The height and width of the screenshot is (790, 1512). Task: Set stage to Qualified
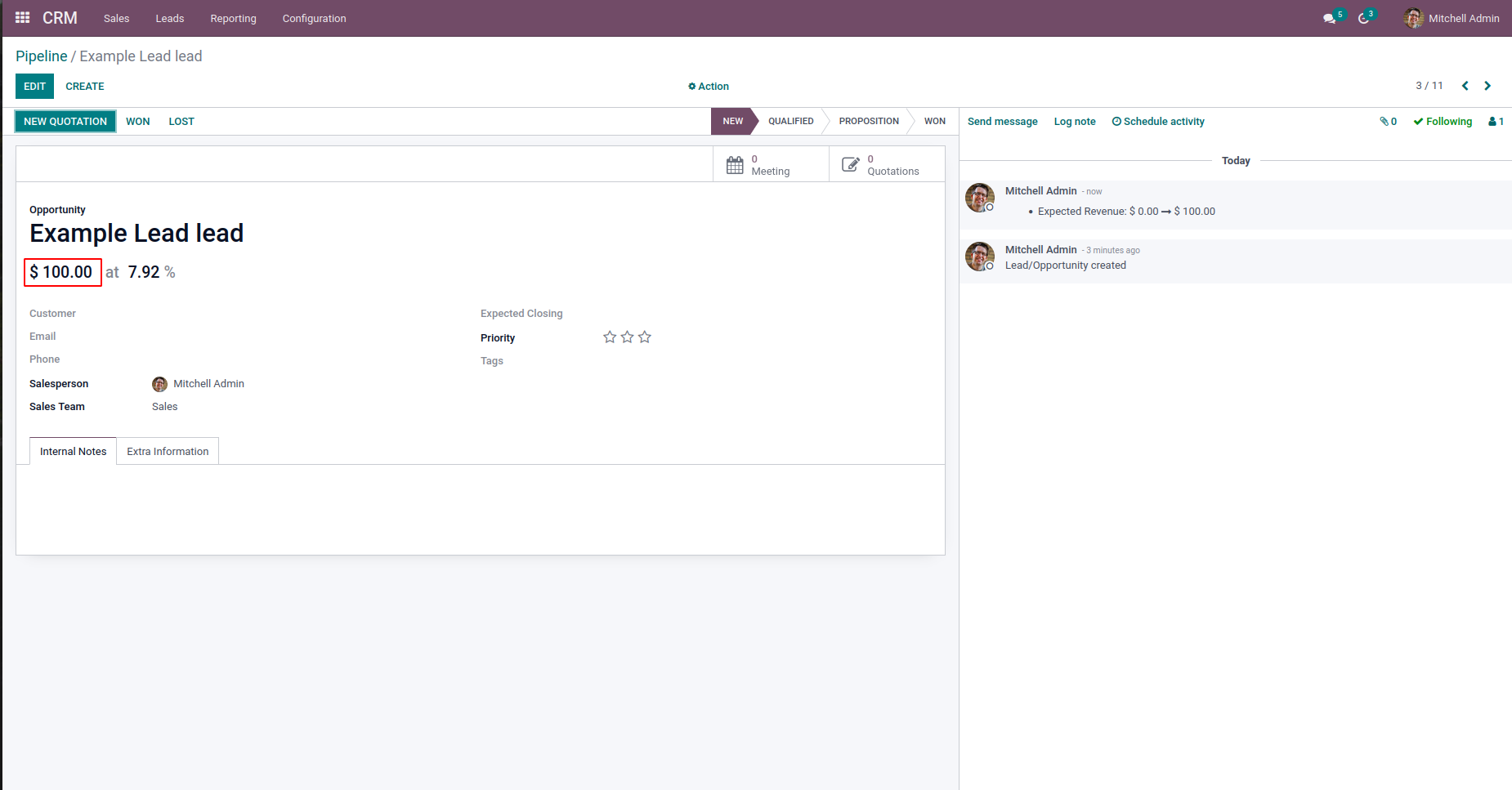coord(790,122)
